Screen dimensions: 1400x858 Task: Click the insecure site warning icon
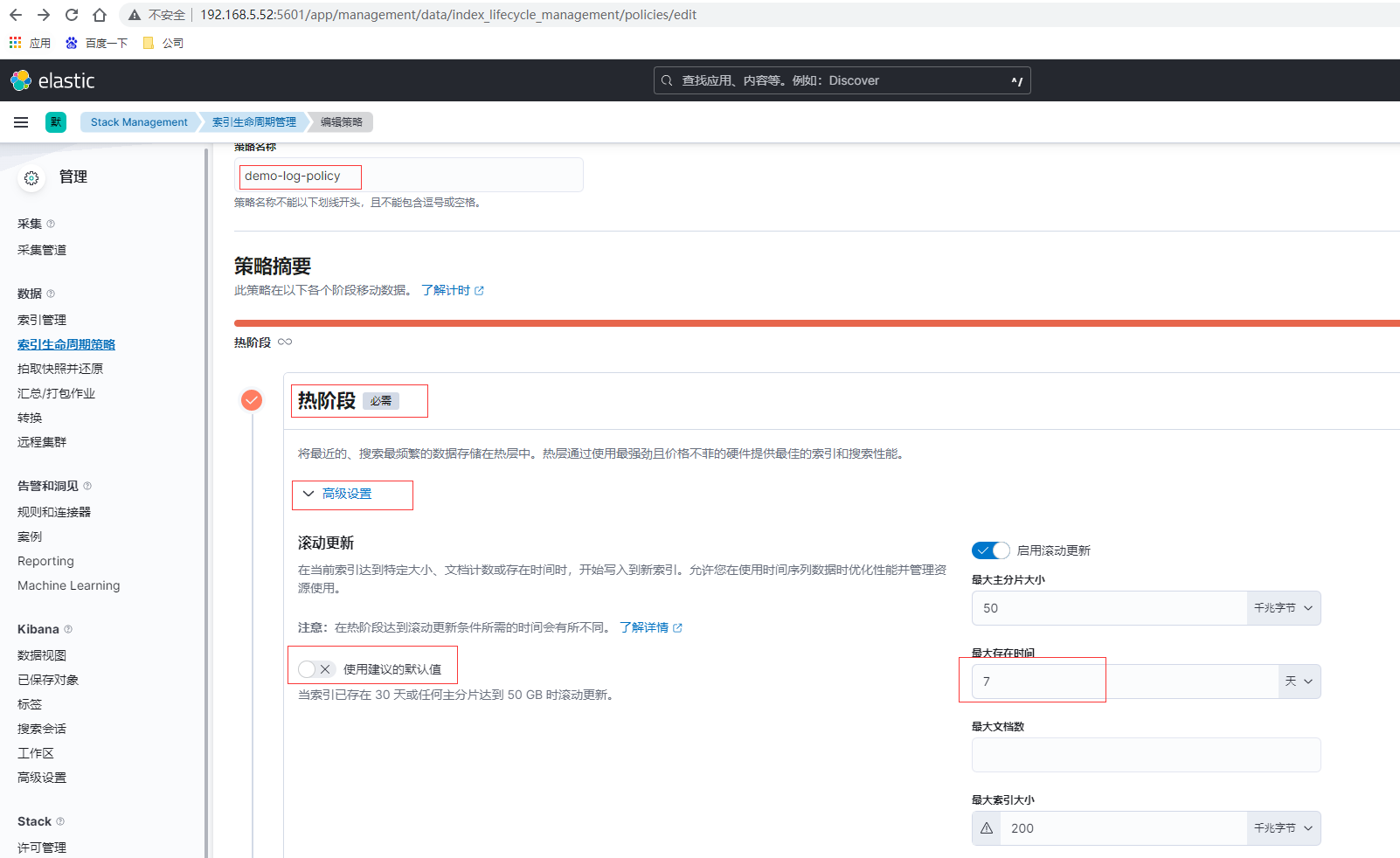[x=135, y=15]
